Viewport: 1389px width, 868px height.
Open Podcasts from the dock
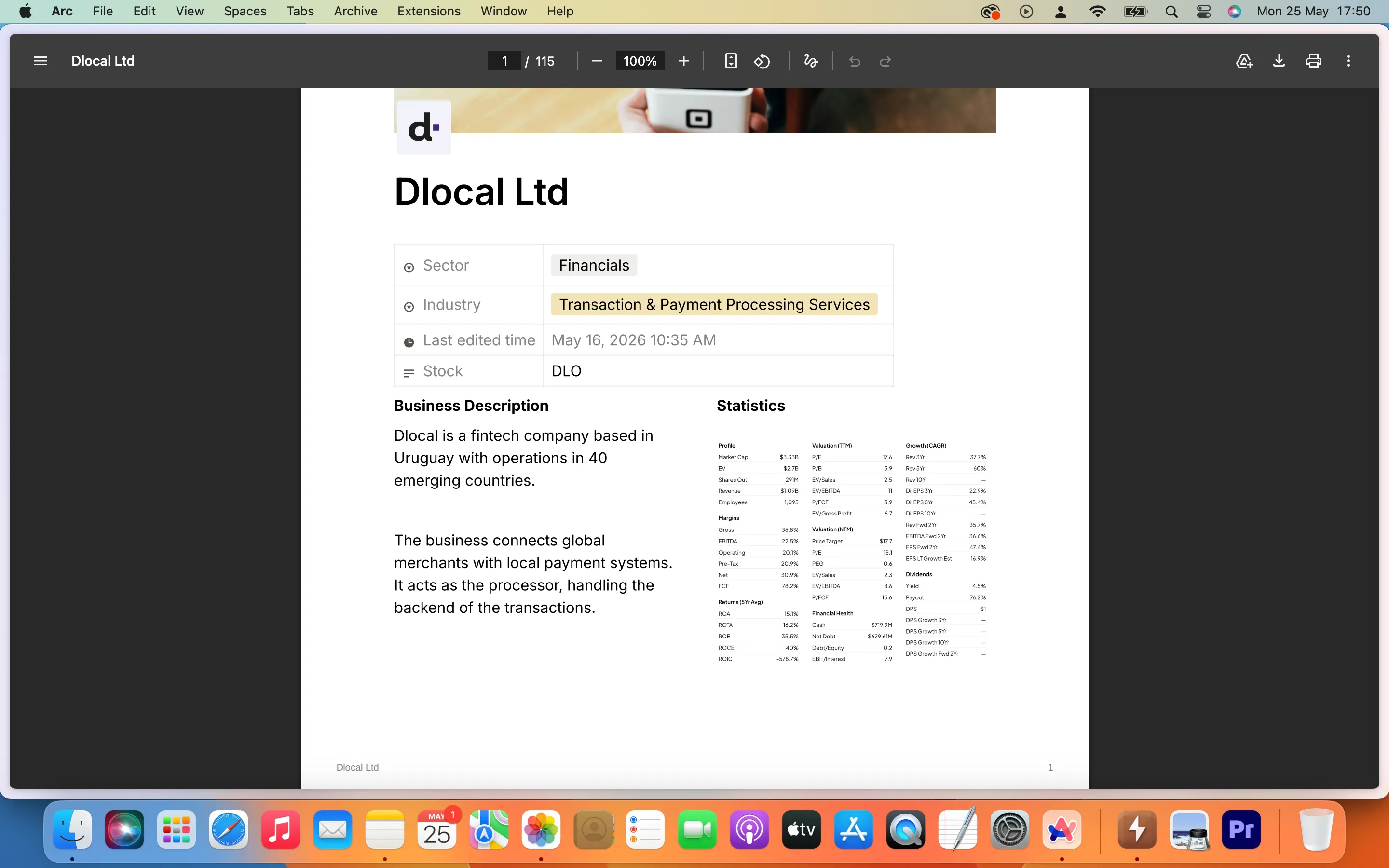click(x=749, y=829)
